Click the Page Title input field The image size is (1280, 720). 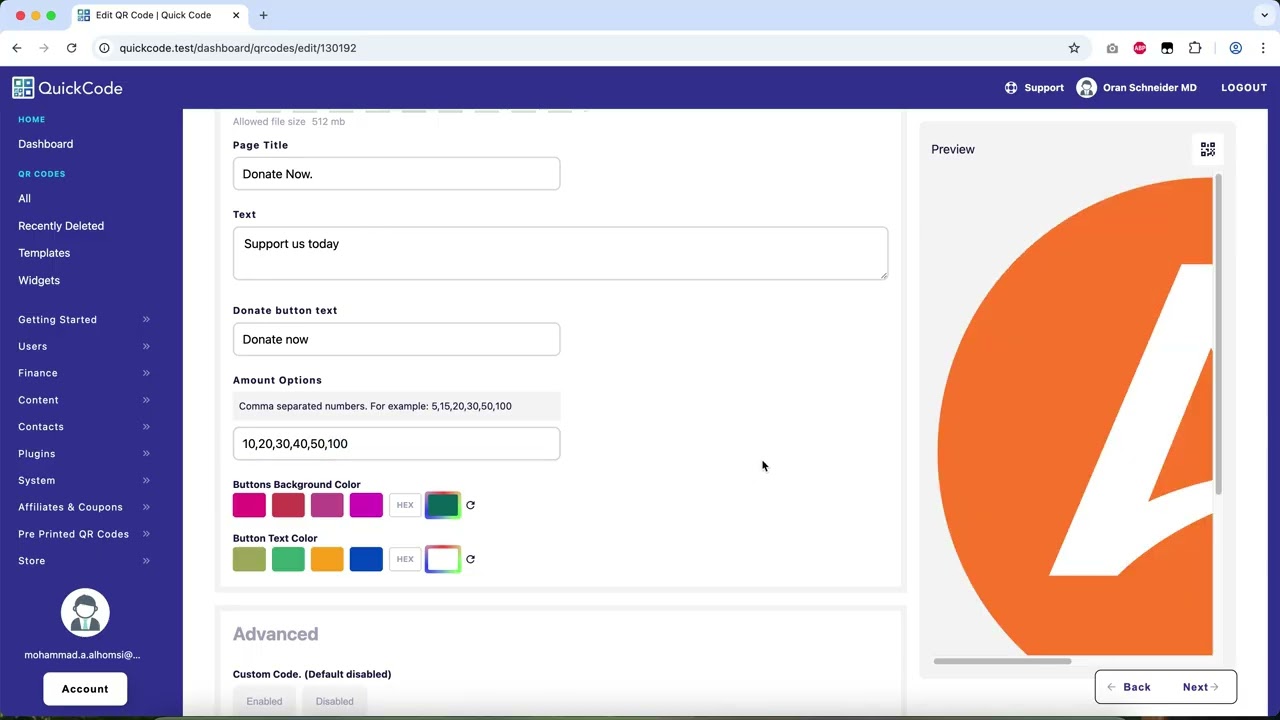tap(396, 174)
